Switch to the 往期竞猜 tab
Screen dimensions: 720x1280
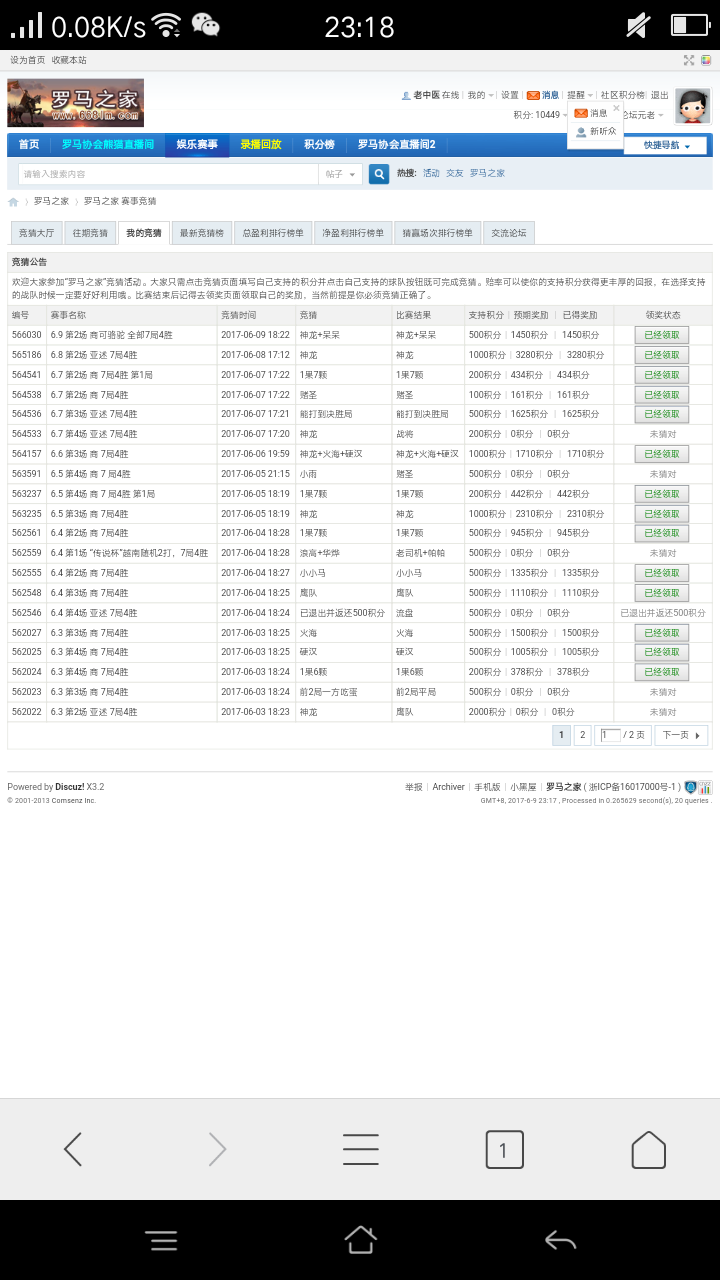coord(90,233)
